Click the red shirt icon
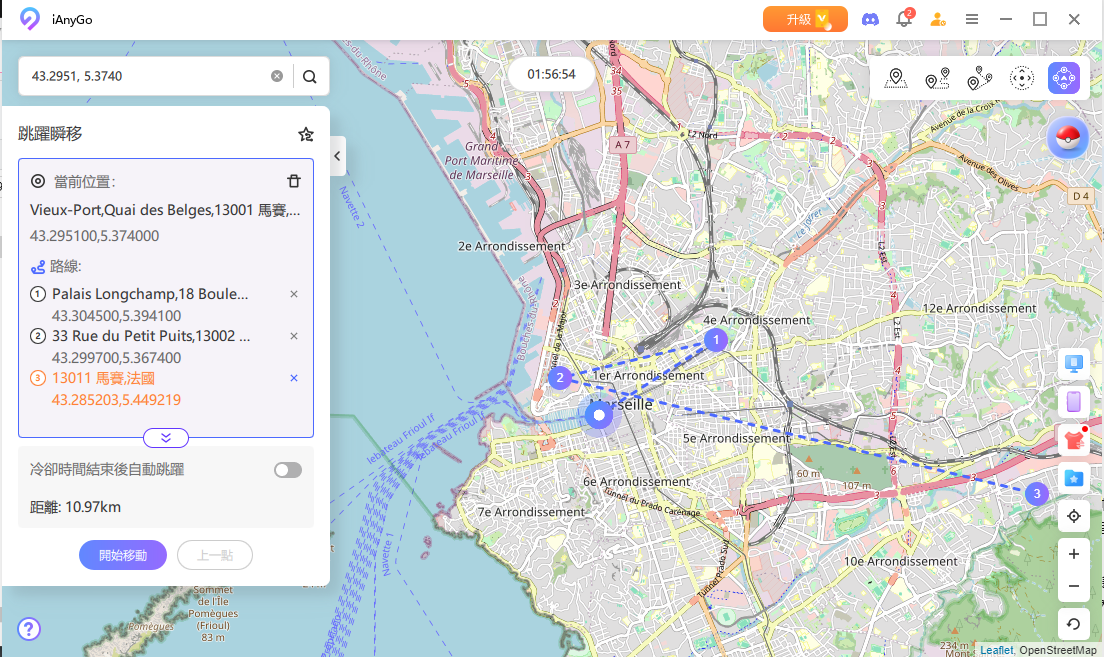1104x657 pixels. click(x=1074, y=440)
